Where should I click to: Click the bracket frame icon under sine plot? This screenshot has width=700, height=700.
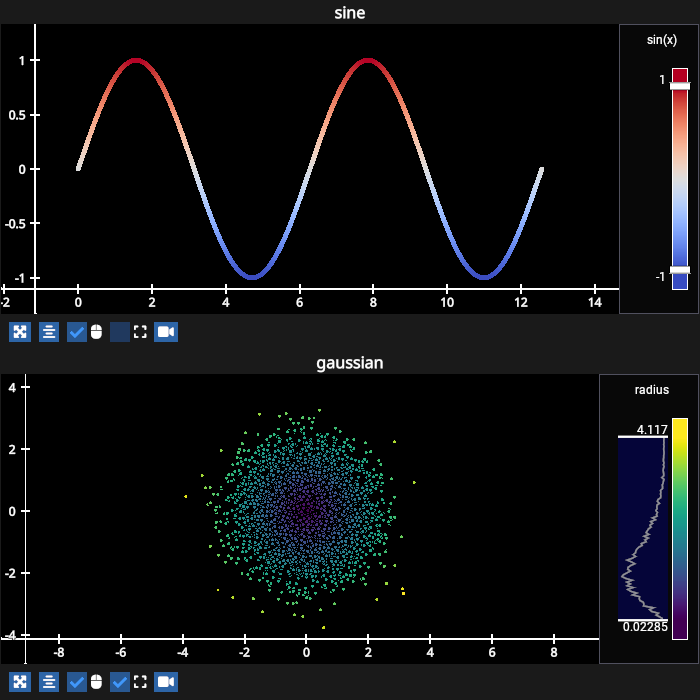point(140,332)
